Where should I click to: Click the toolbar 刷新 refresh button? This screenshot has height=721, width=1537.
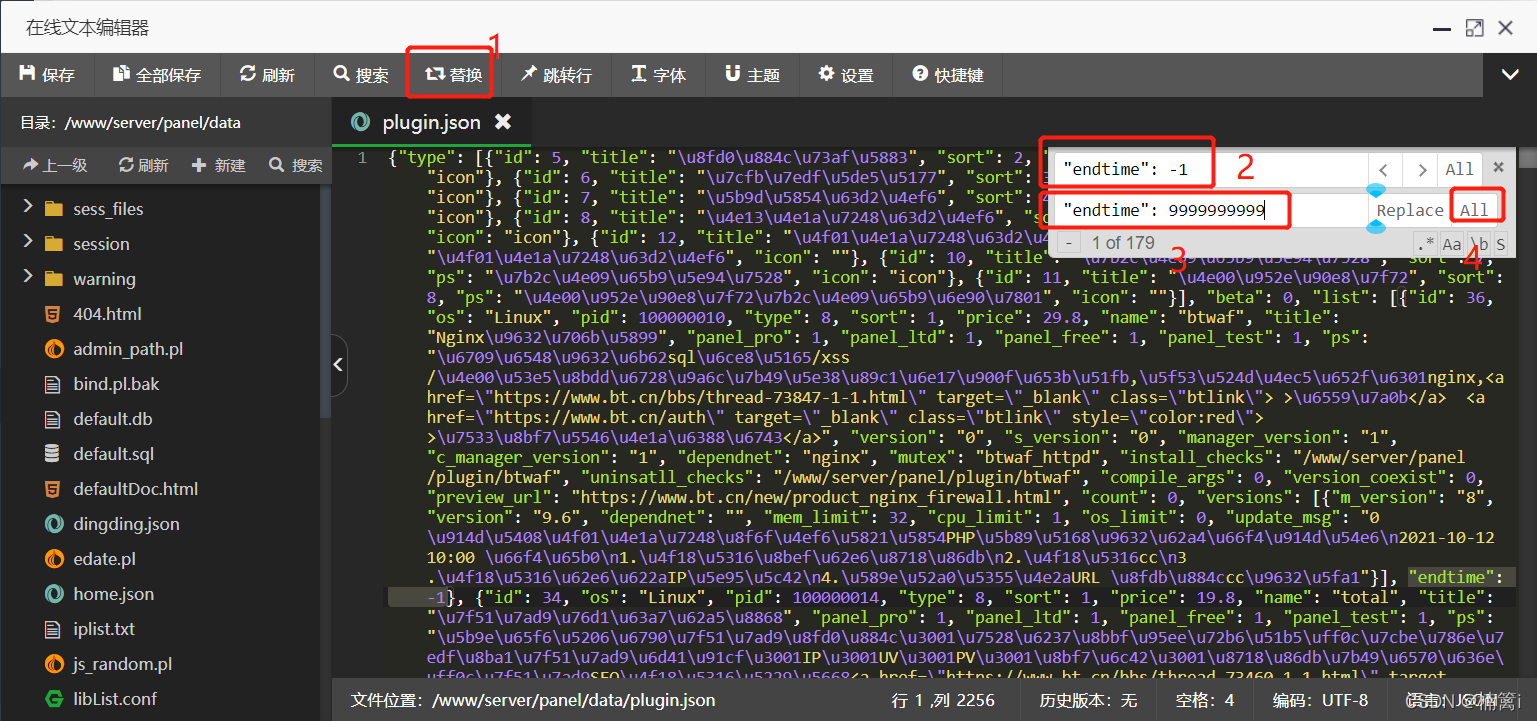click(x=267, y=75)
